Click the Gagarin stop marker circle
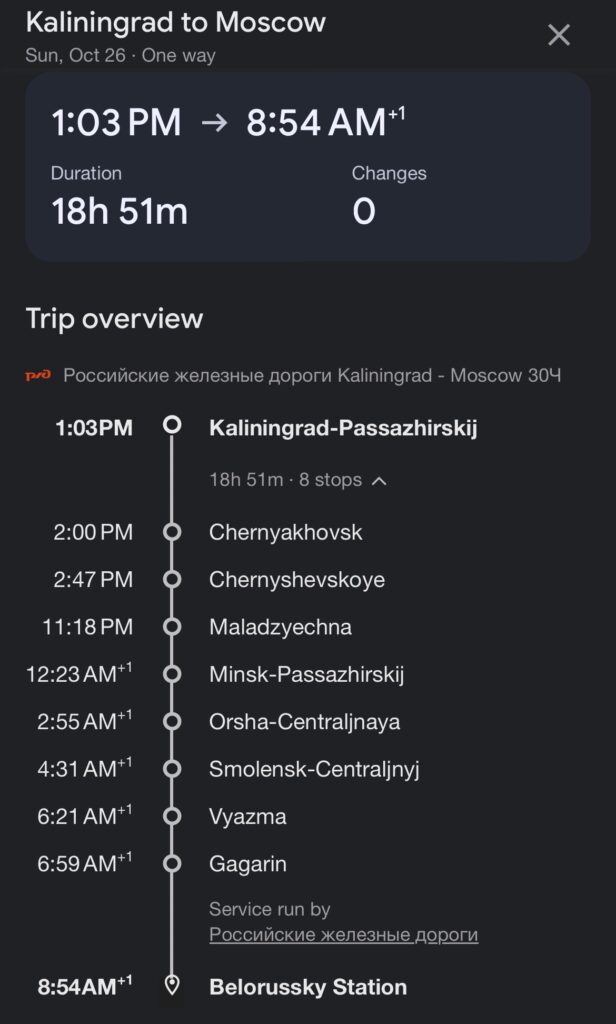The width and height of the screenshot is (616, 1024). tap(172, 864)
